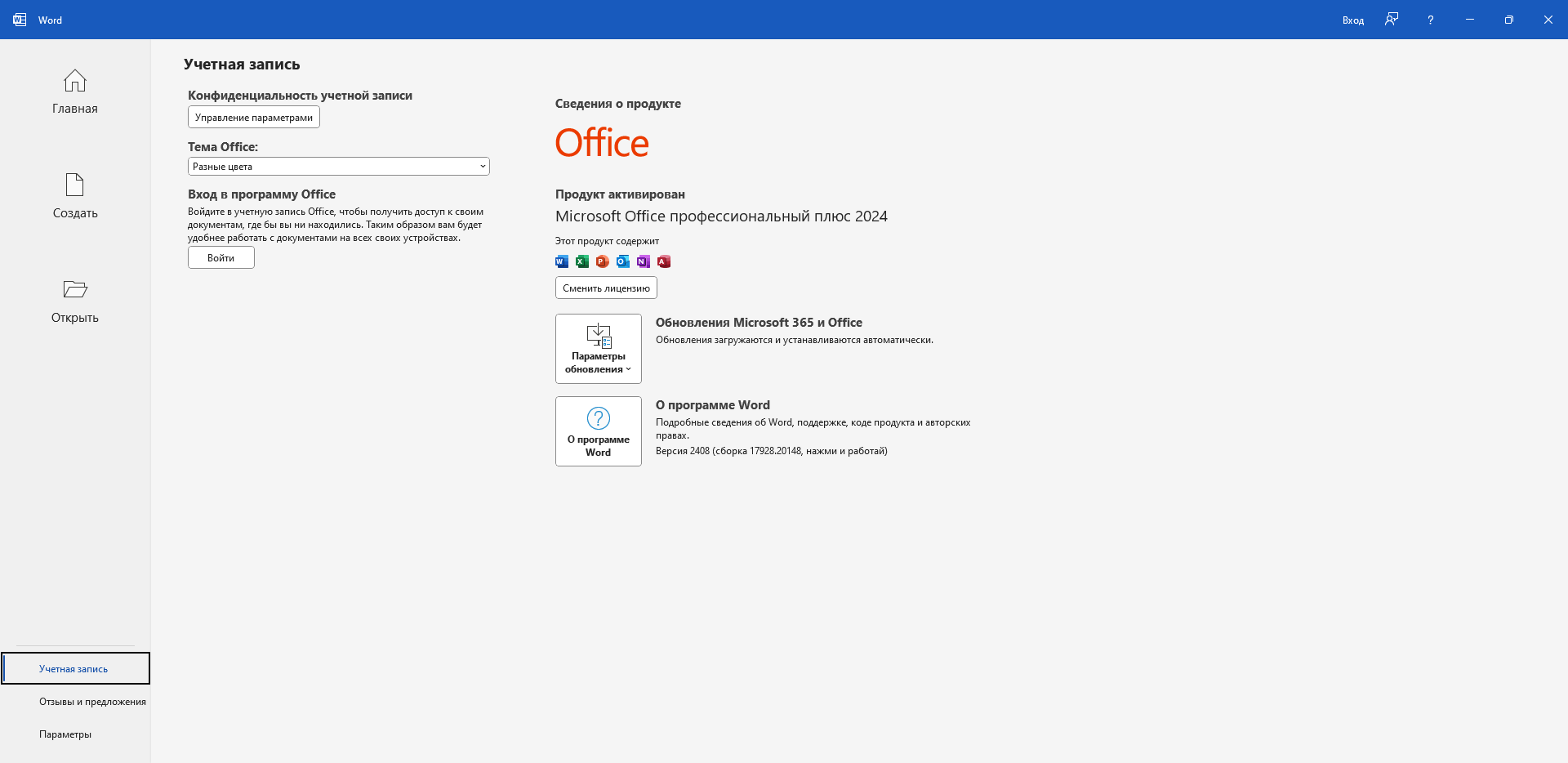1568x763 pixels.
Task: Open Help via the question mark icon
Action: [1431, 20]
